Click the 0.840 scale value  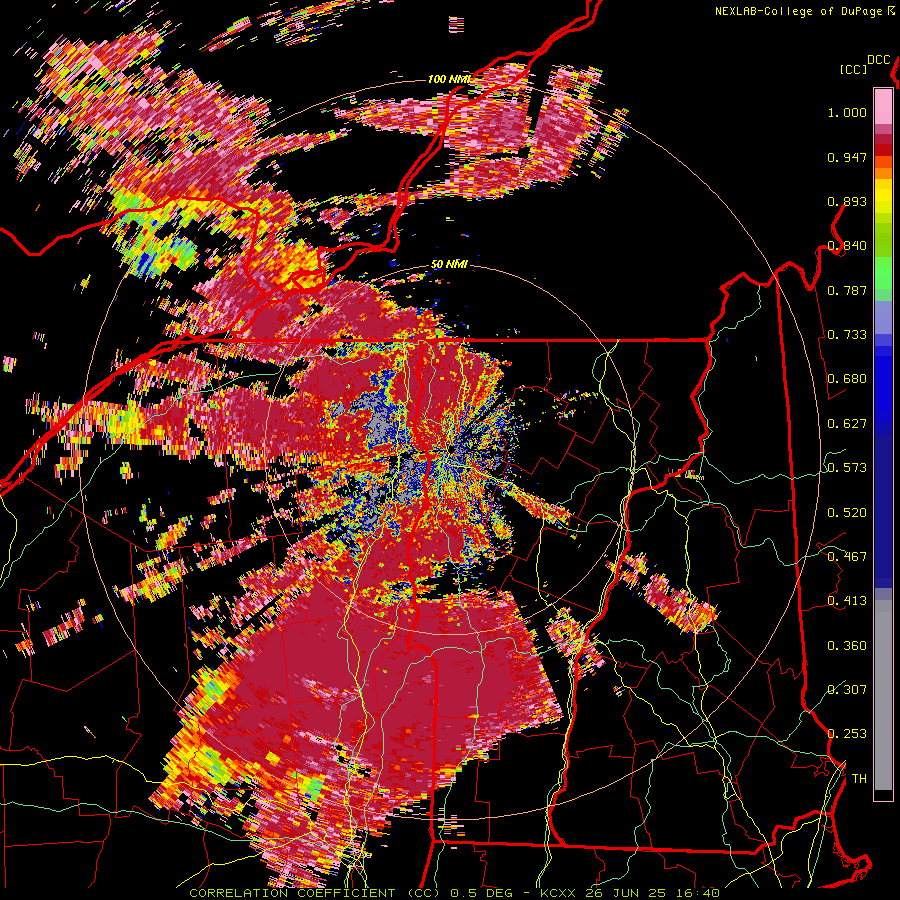[847, 246]
